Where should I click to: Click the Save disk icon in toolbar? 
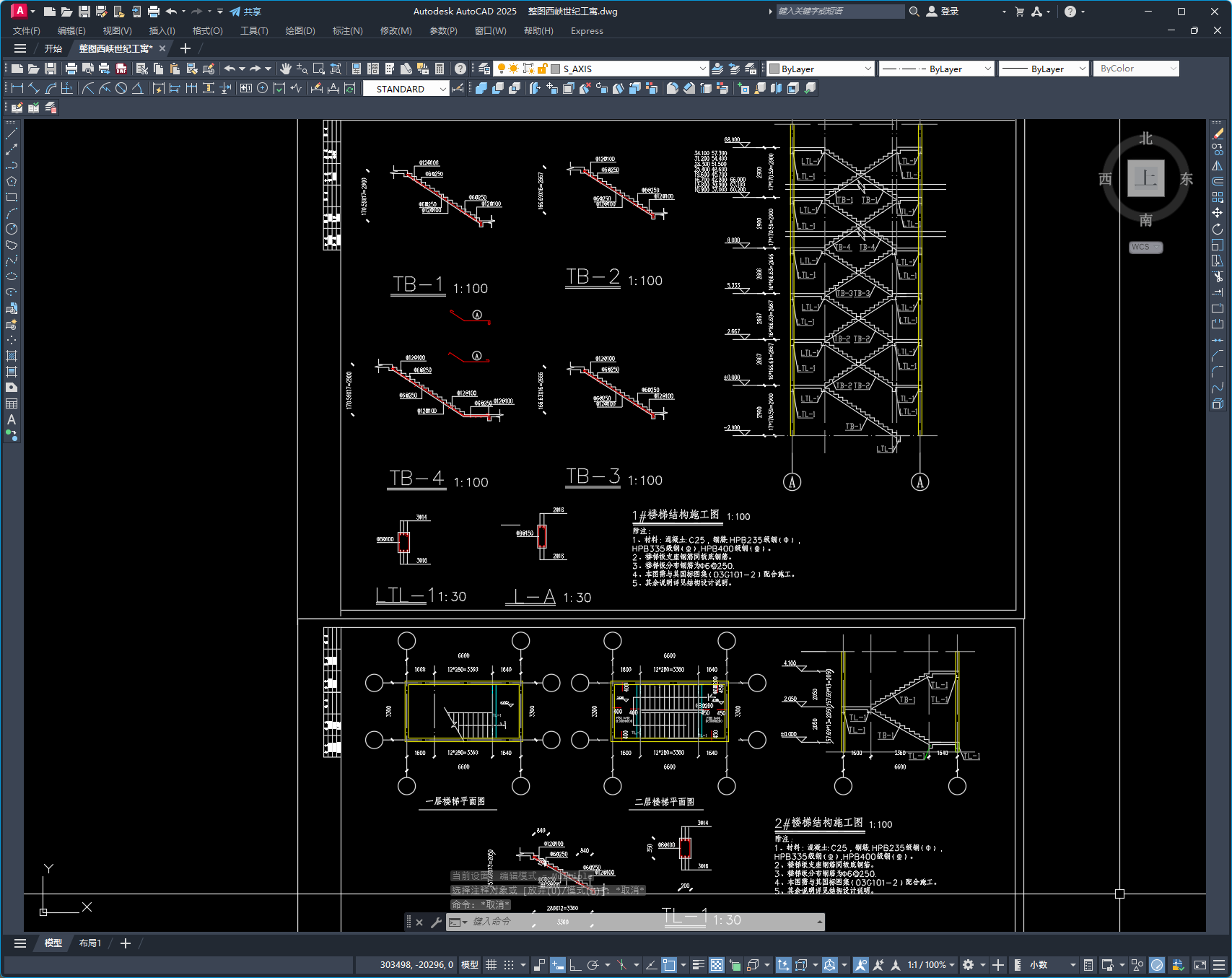pos(51,69)
